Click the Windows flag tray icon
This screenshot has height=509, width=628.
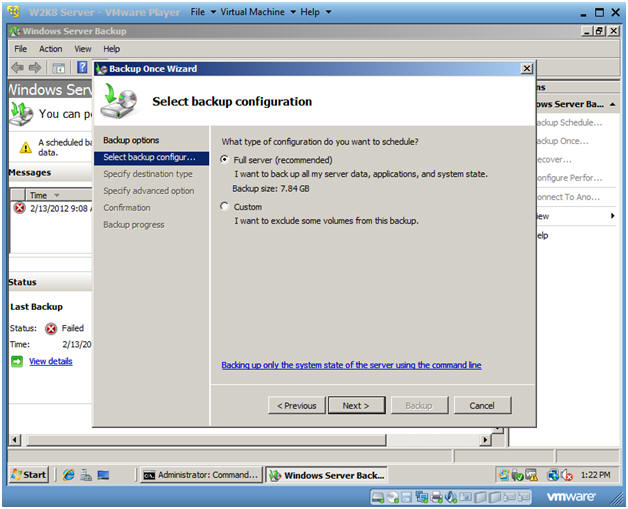coord(503,475)
